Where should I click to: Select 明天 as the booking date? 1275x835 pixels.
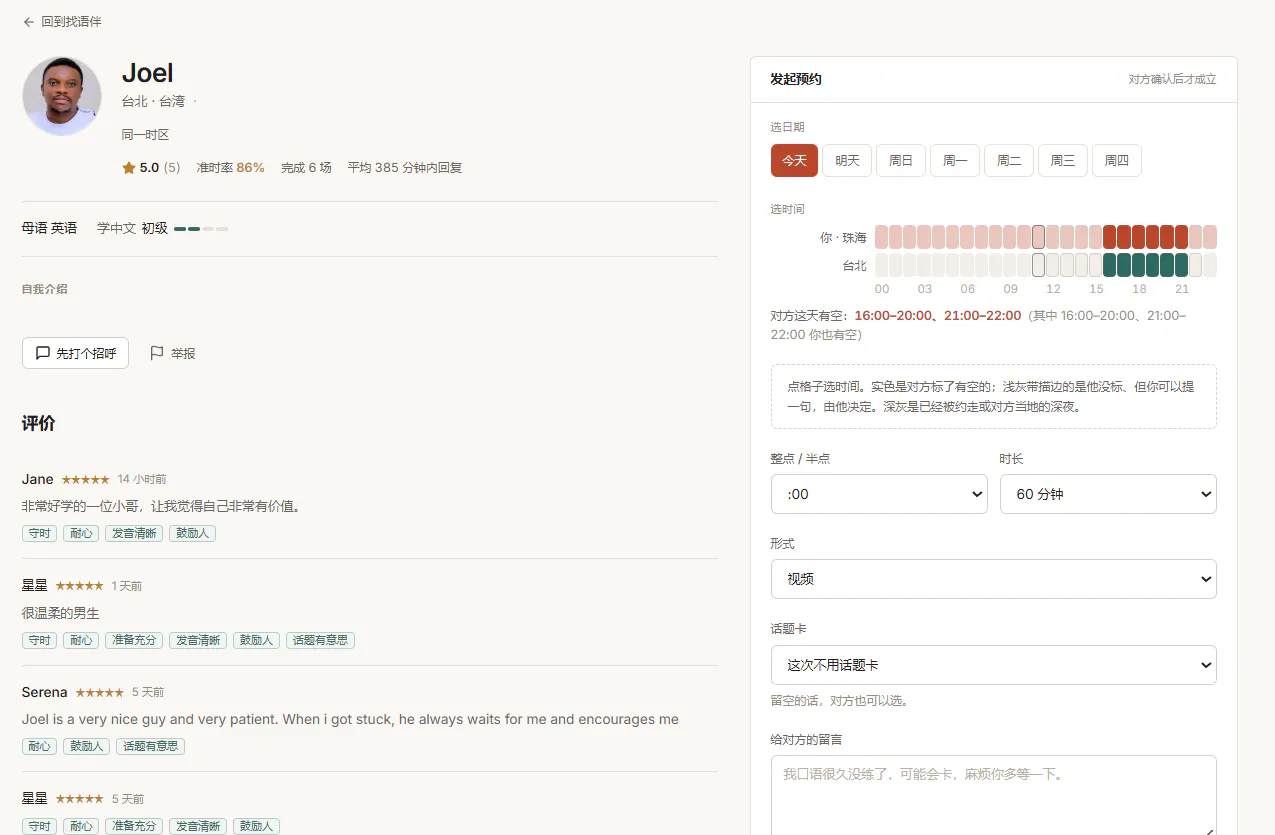pyautogui.click(x=847, y=161)
